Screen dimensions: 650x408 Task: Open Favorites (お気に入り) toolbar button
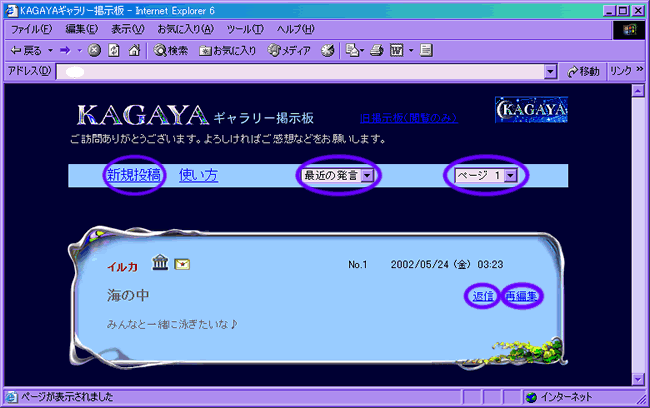pos(227,51)
